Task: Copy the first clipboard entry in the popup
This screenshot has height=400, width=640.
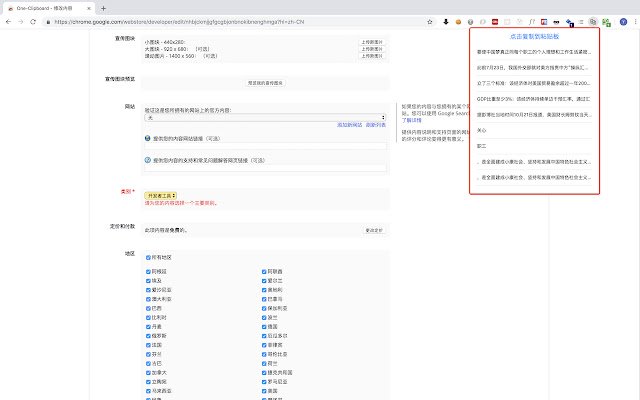Action: pyautogui.click(x=534, y=52)
